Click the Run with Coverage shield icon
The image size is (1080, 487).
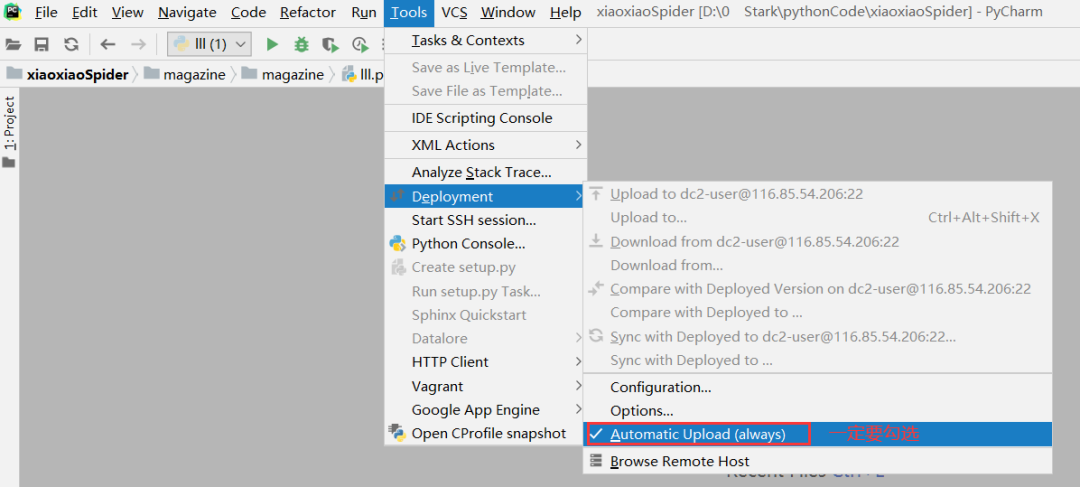(331, 45)
